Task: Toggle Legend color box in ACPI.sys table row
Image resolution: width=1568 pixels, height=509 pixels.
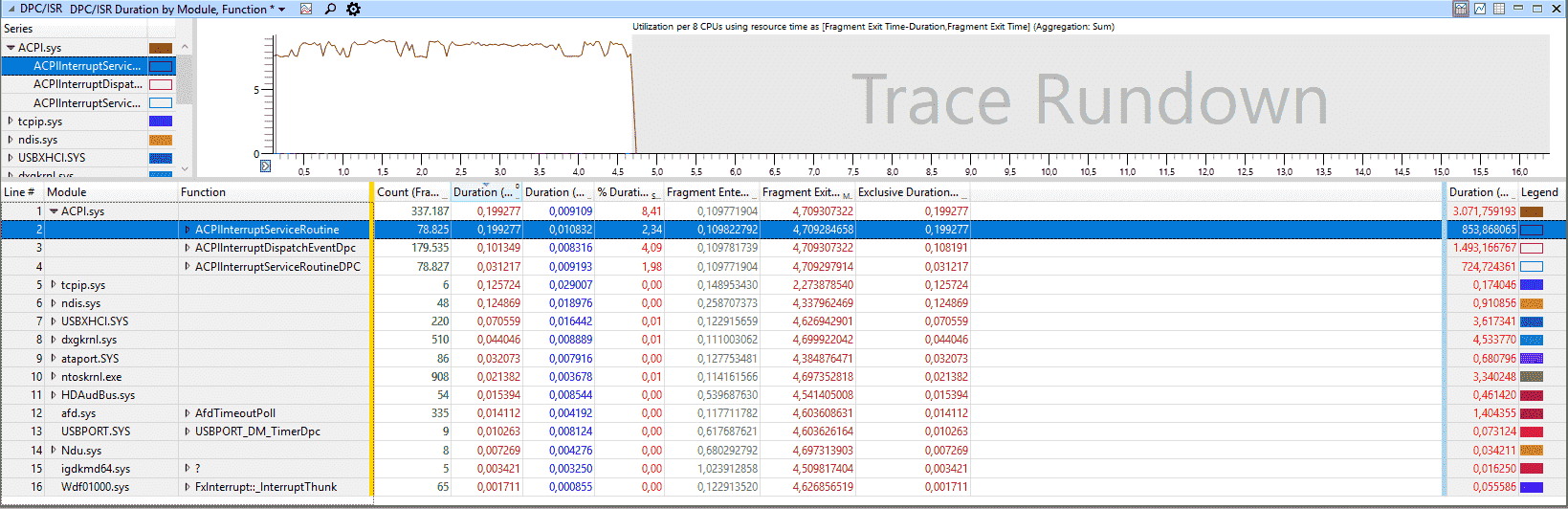Action: (x=1532, y=211)
